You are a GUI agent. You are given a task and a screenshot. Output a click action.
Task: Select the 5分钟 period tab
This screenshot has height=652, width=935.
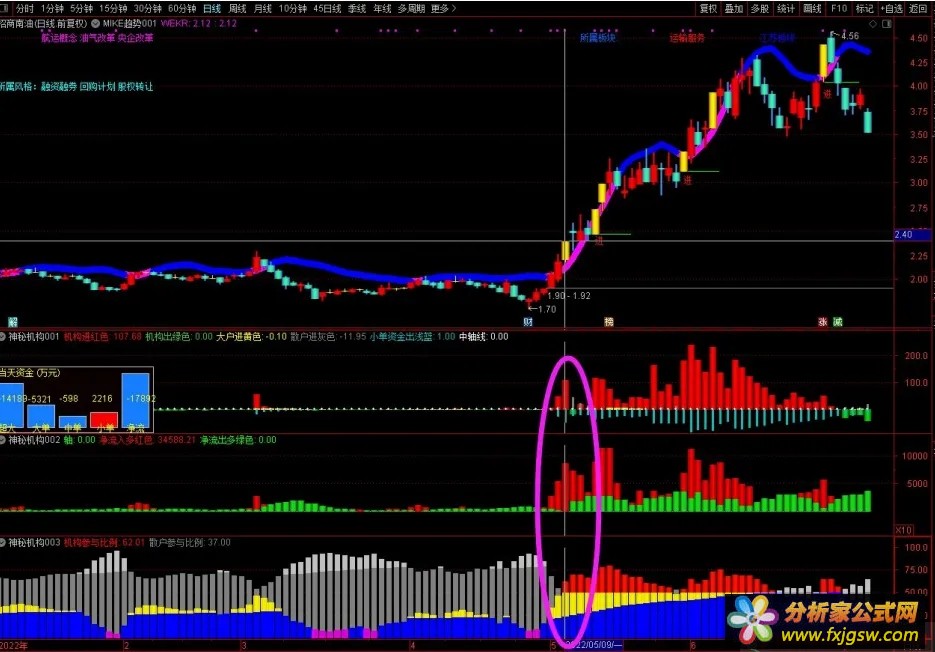click(82, 8)
